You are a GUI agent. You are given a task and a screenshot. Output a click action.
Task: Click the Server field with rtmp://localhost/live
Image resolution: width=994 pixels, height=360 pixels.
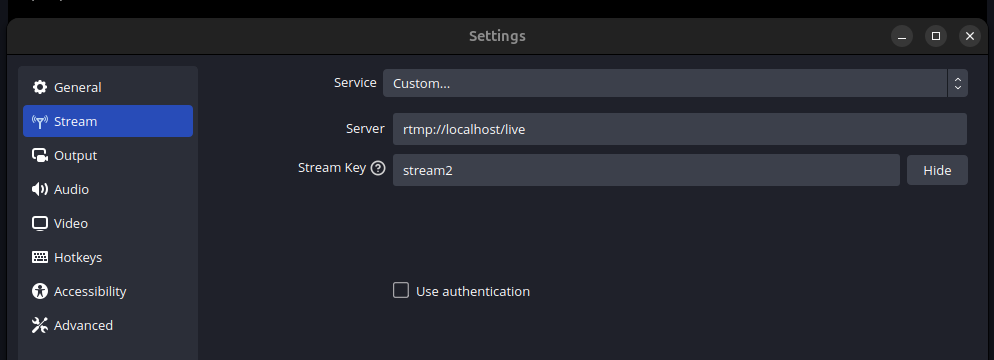pyautogui.click(x=680, y=129)
